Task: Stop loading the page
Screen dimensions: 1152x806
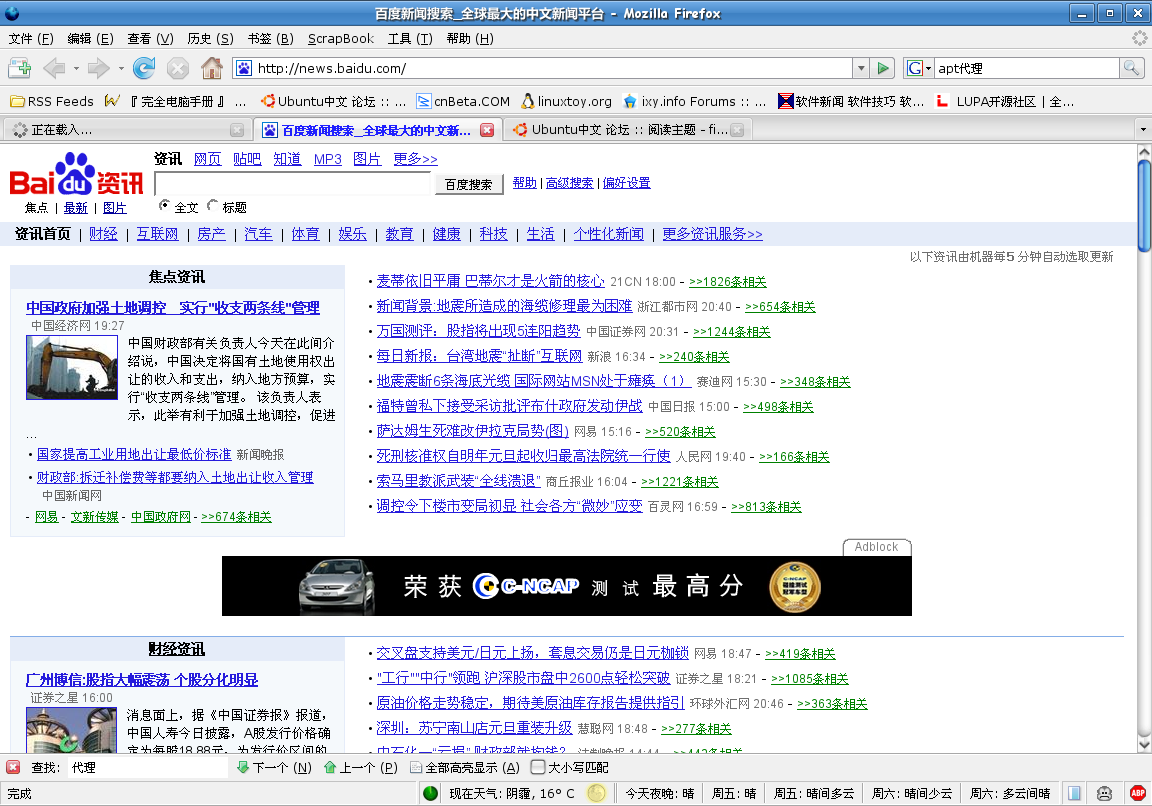Action: click(x=178, y=68)
